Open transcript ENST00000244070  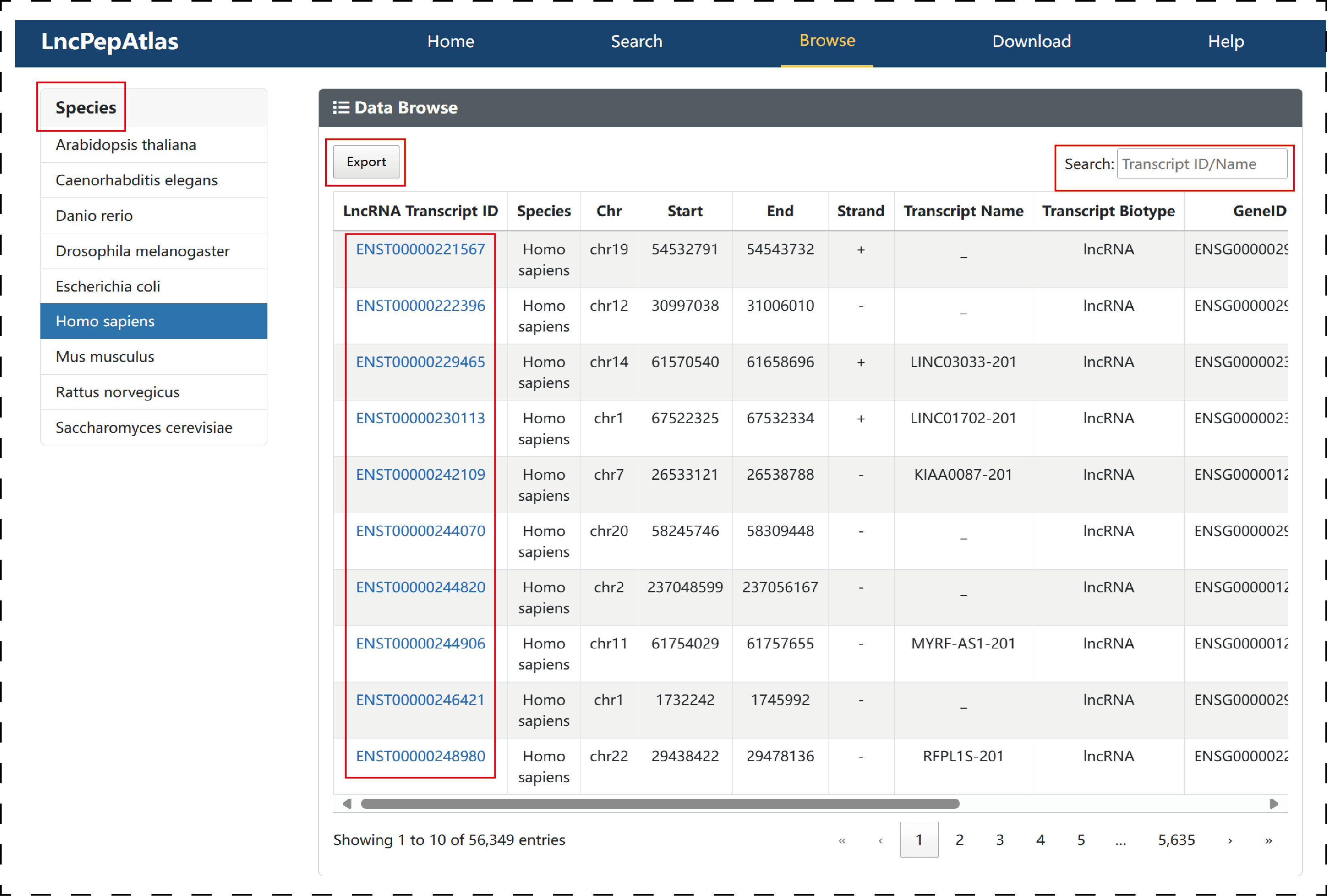(420, 531)
